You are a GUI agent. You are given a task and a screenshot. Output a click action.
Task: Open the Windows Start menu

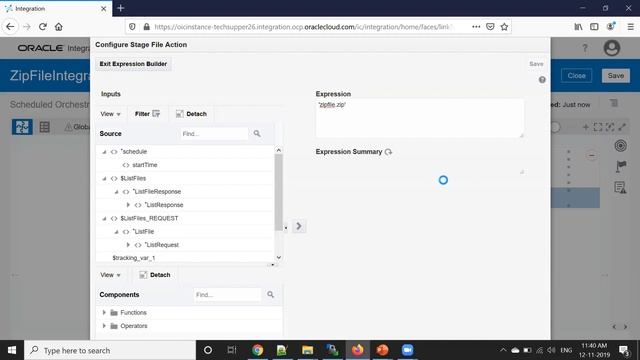tap(12, 350)
